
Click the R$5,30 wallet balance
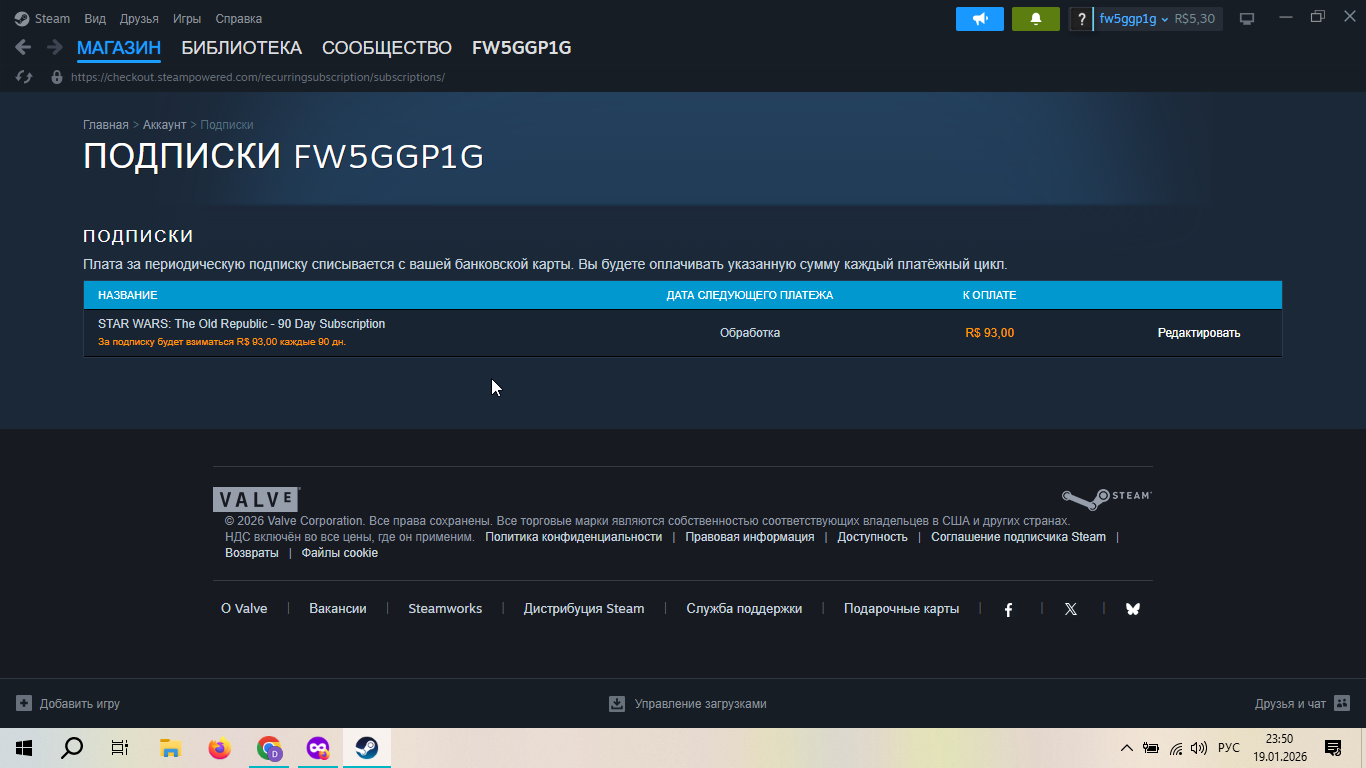coord(1195,19)
